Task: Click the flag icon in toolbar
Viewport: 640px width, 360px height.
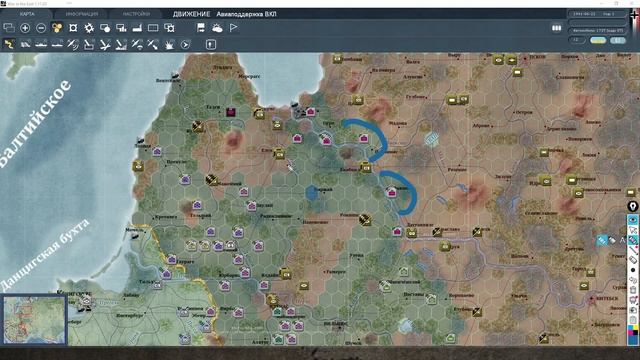Action: tap(233, 28)
